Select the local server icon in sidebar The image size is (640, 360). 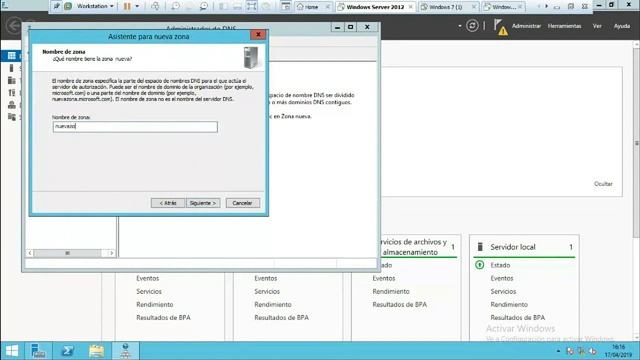tap(11, 68)
